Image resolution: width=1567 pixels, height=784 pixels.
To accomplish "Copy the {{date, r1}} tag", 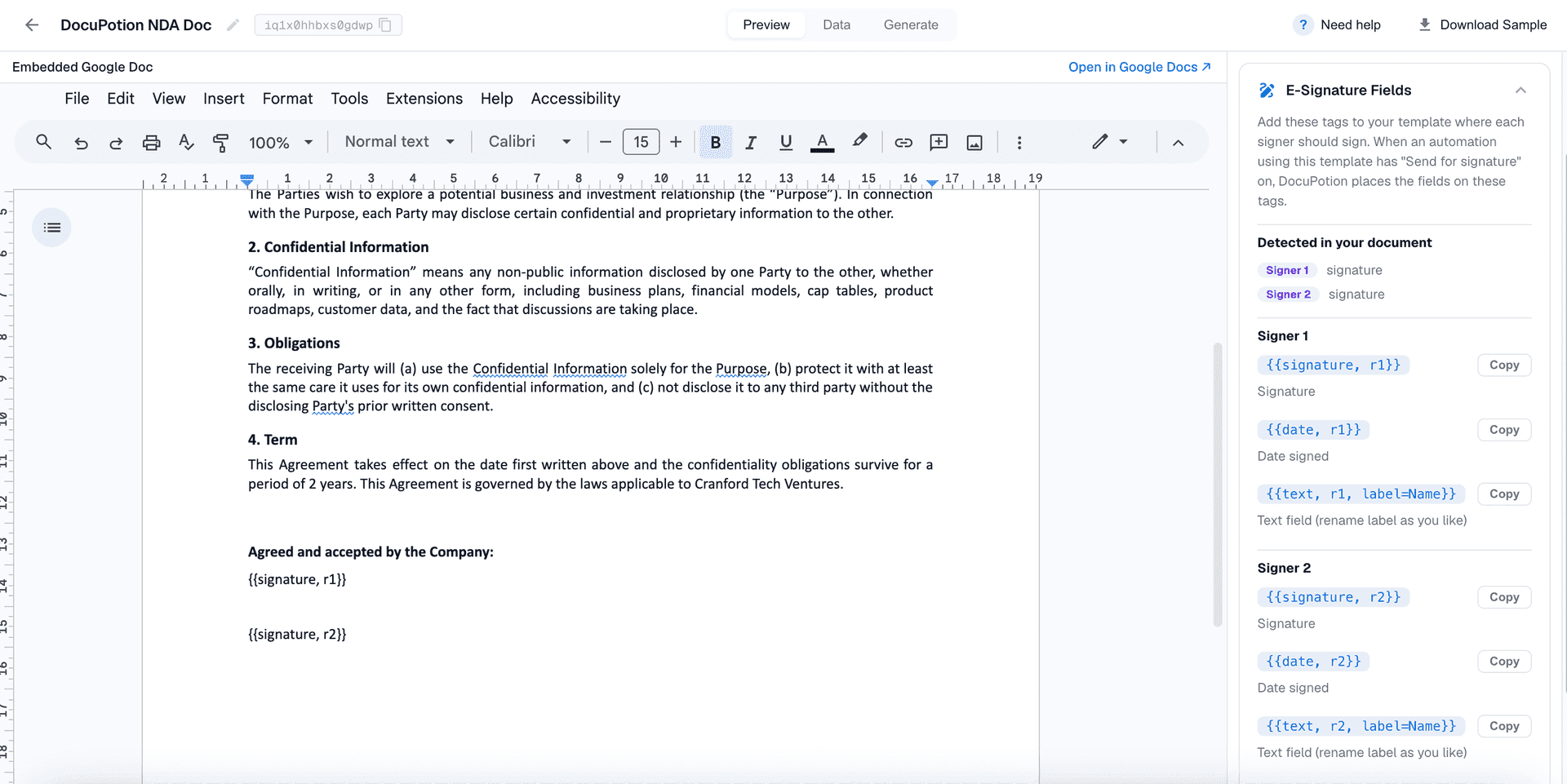I will tap(1504, 430).
